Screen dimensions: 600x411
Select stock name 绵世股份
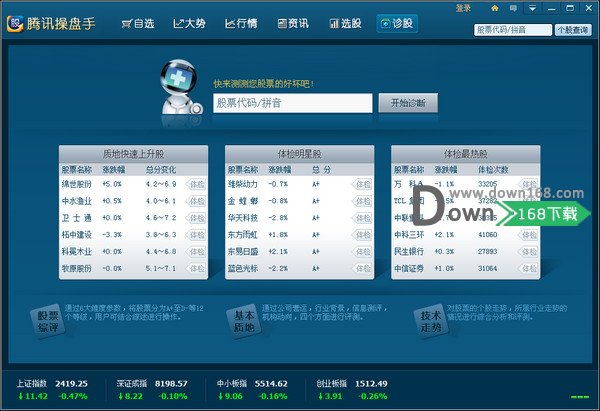[77, 184]
